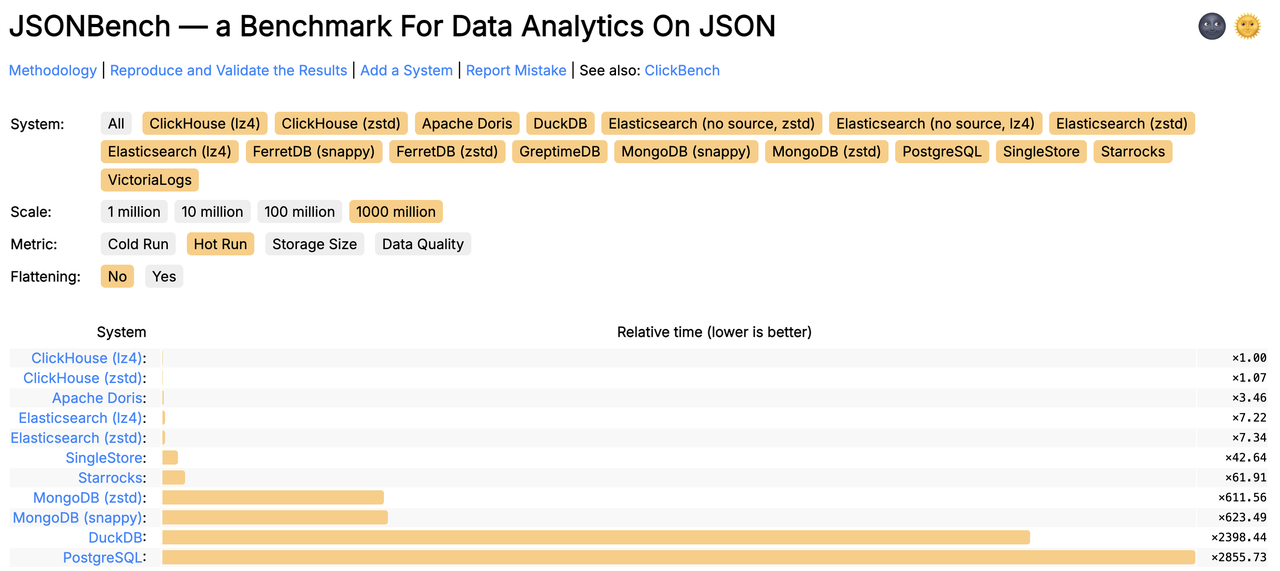Open the Methodology link
The image size is (1280, 571).
click(x=53, y=70)
